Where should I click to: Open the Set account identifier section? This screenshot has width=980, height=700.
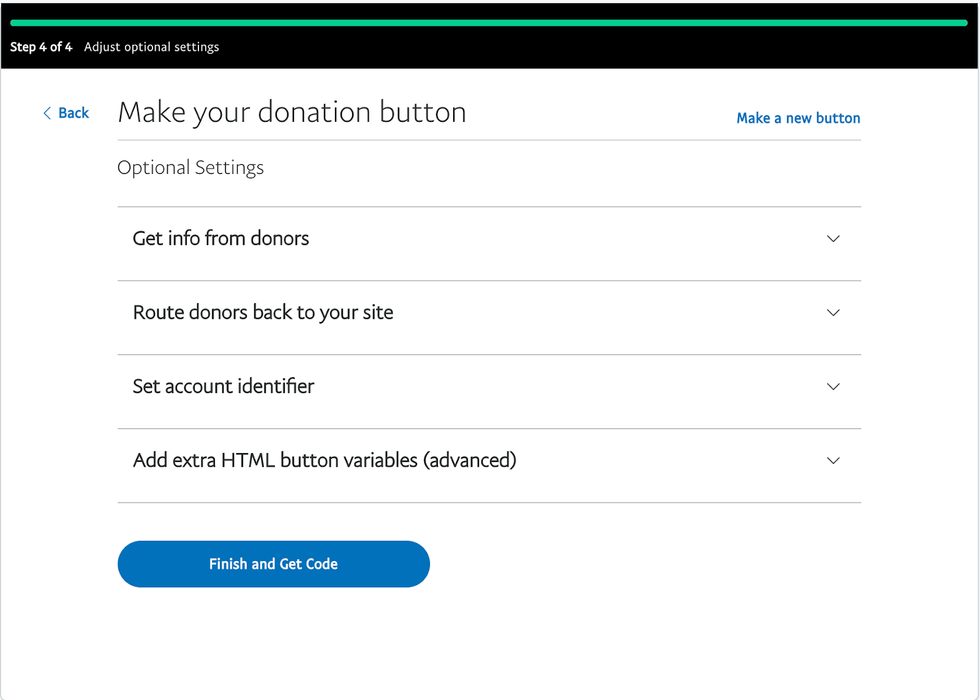[223, 387]
